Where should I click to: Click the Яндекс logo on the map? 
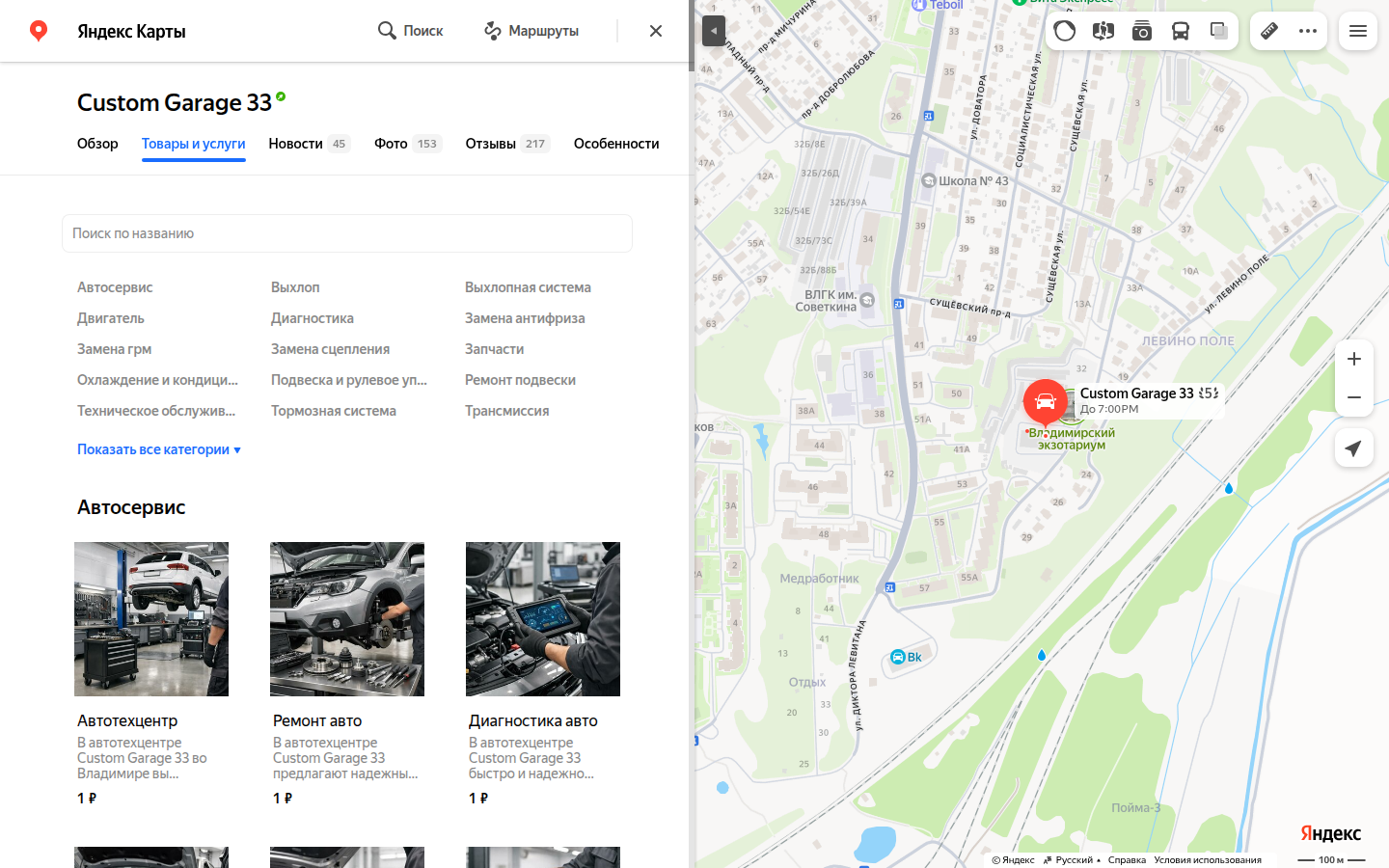coord(1330,833)
